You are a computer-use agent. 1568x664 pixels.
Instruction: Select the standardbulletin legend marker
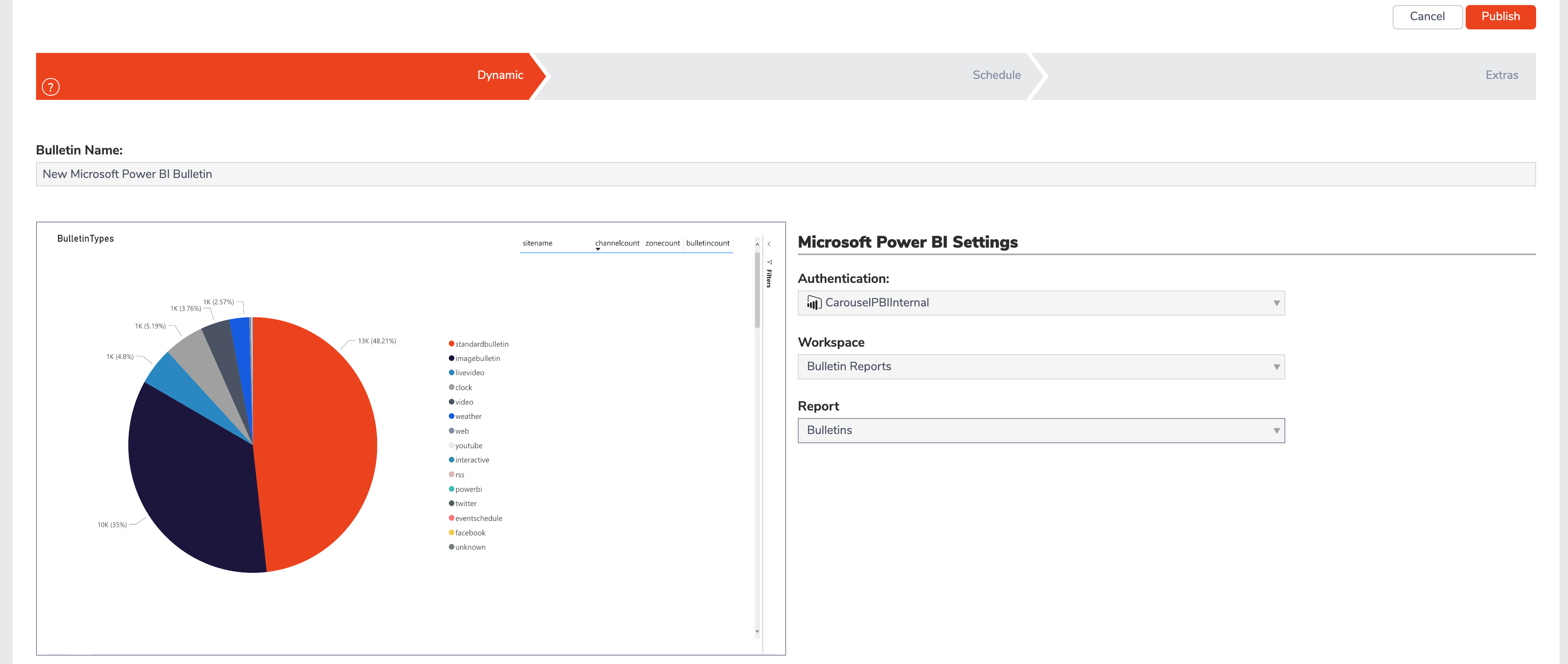[451, 344]
